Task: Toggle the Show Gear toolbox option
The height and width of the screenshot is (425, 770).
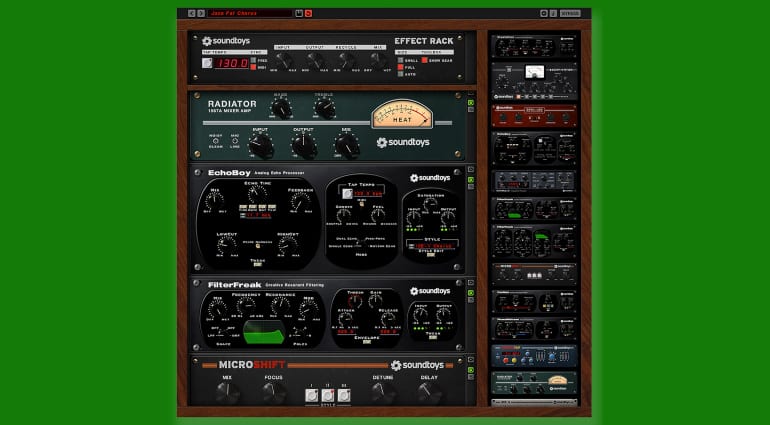Action: [x=424, y=60]
